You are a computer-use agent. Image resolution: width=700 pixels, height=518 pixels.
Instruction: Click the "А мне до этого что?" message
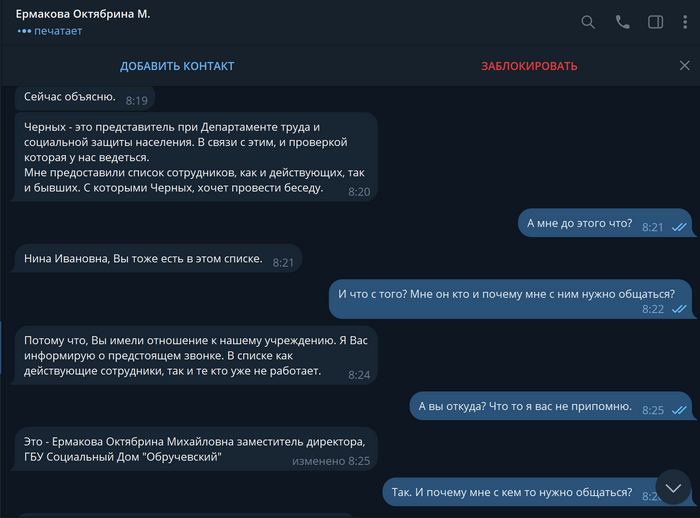click(579, 224)
